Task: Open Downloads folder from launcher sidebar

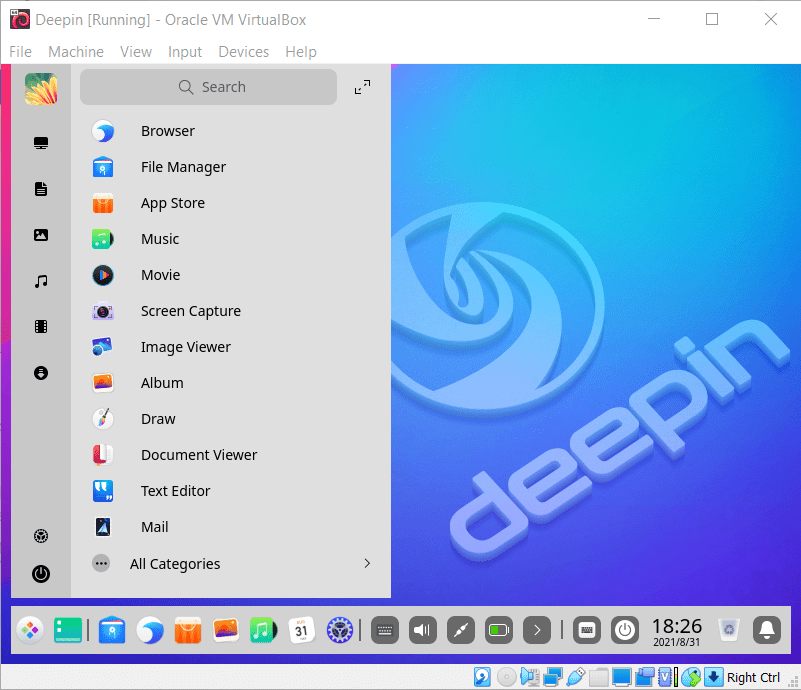Action: [41, 373]
